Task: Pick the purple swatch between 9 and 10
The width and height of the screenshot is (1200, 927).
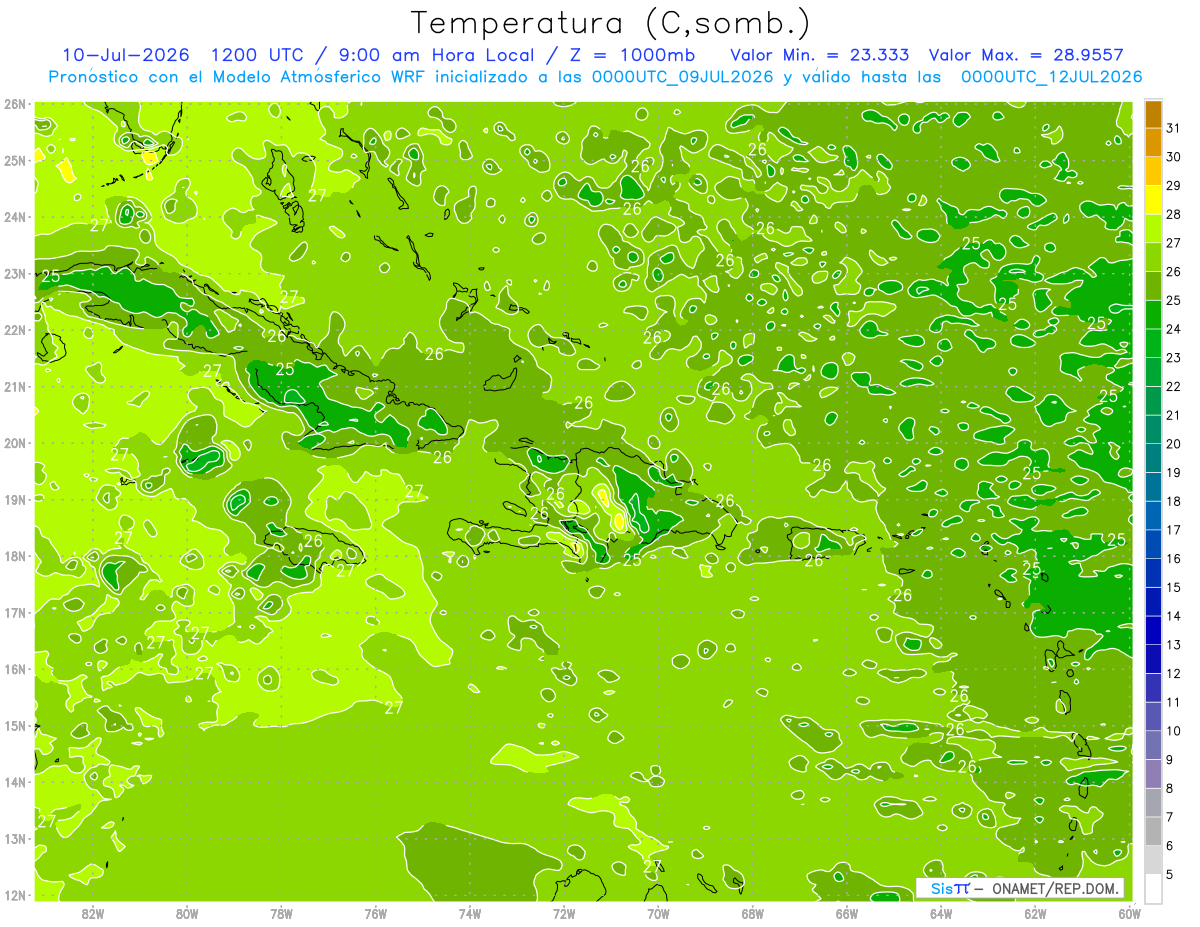Action: coord(1153,746)
